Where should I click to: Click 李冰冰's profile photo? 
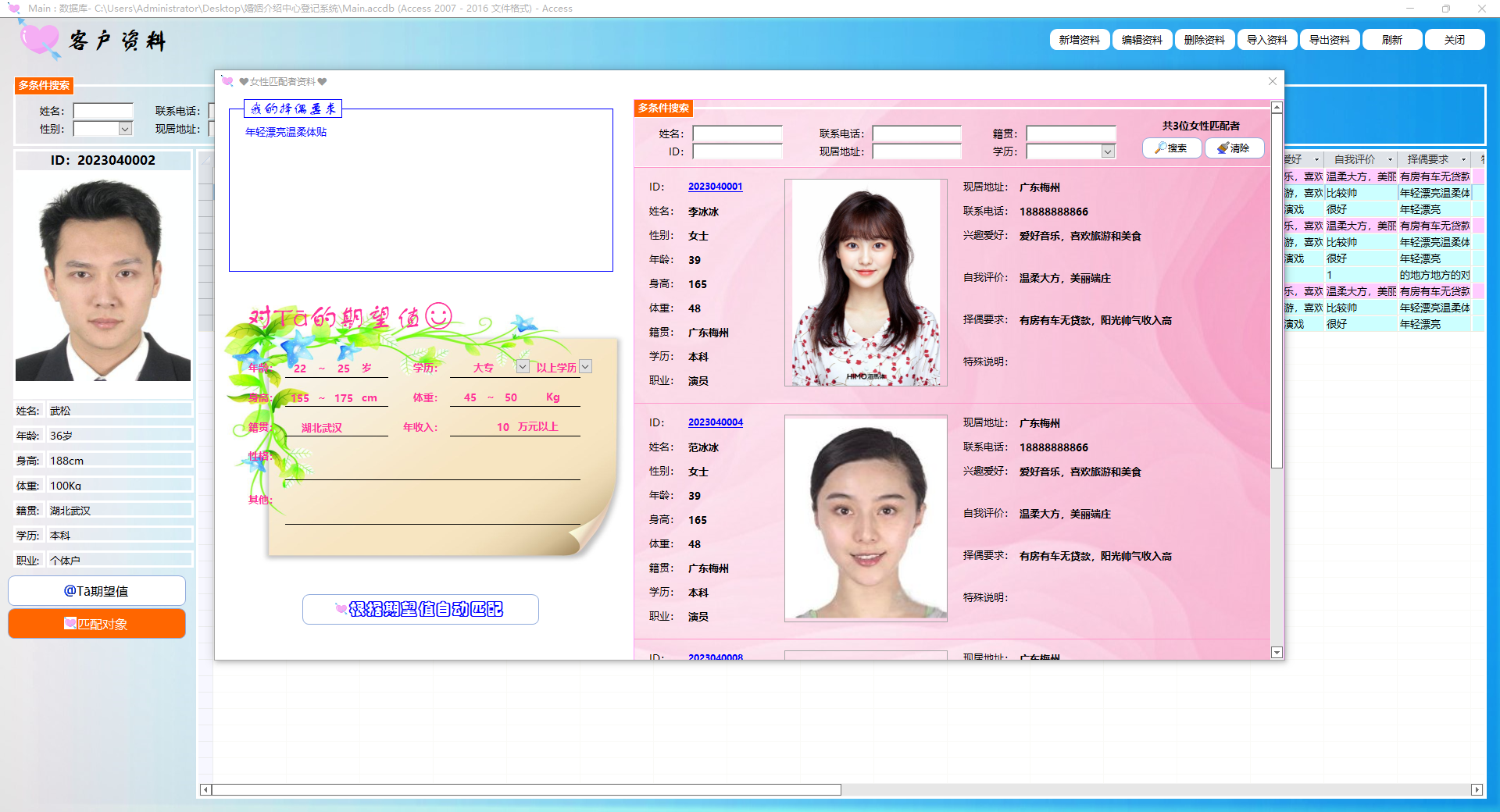click(866, 283)
